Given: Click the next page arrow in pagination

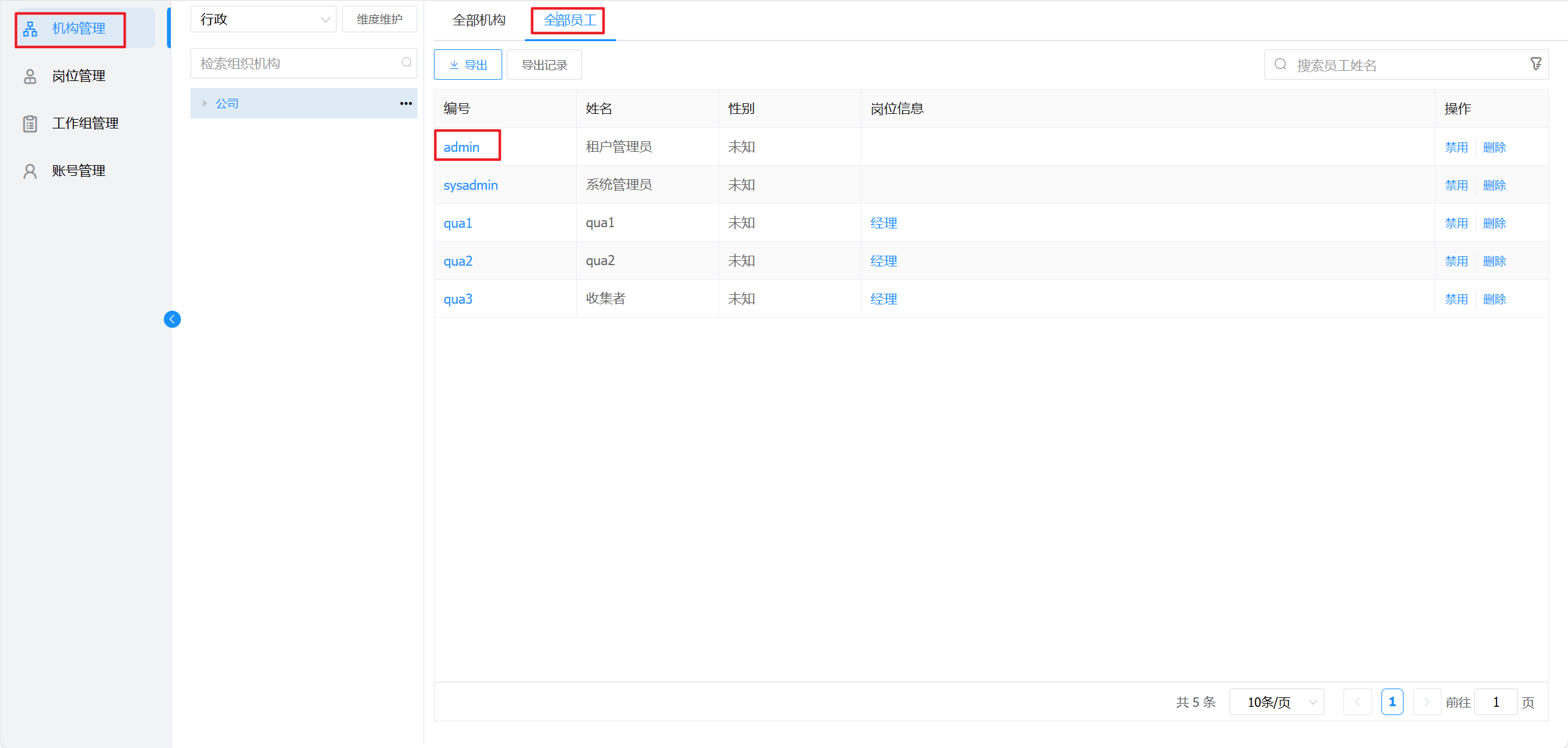Looking at the screenshot, I should click(x=1426, y=702).
